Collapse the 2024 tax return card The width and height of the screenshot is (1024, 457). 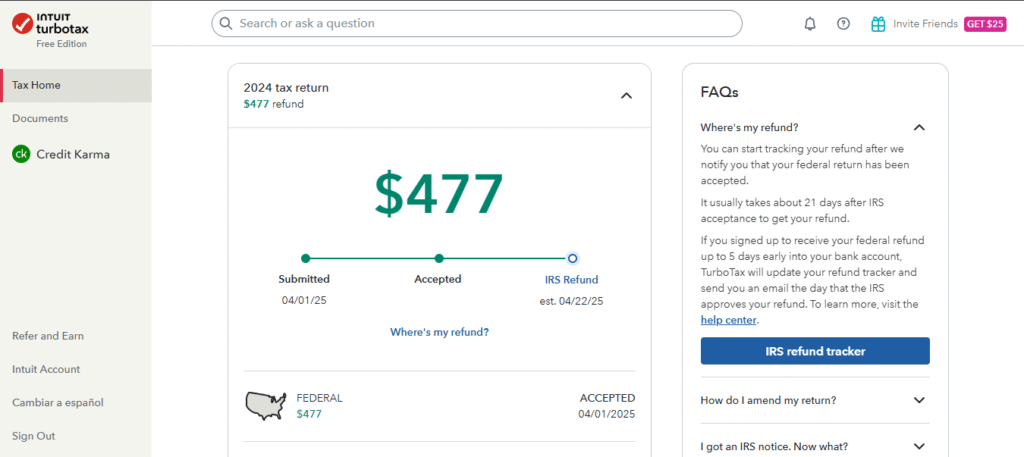click(x=626, y=96)
